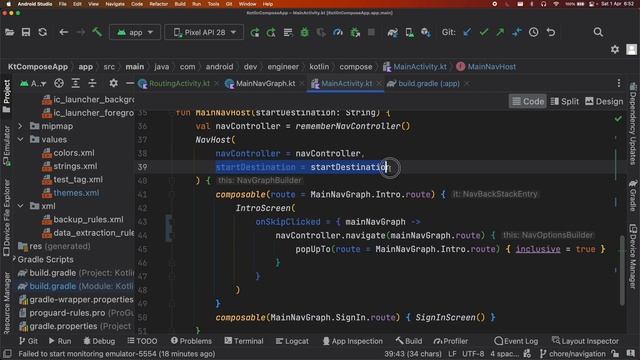The width and height of the screenshot is (640, 360).
Task: Open Pixel API 28 device dropdown
Action: 204,32
